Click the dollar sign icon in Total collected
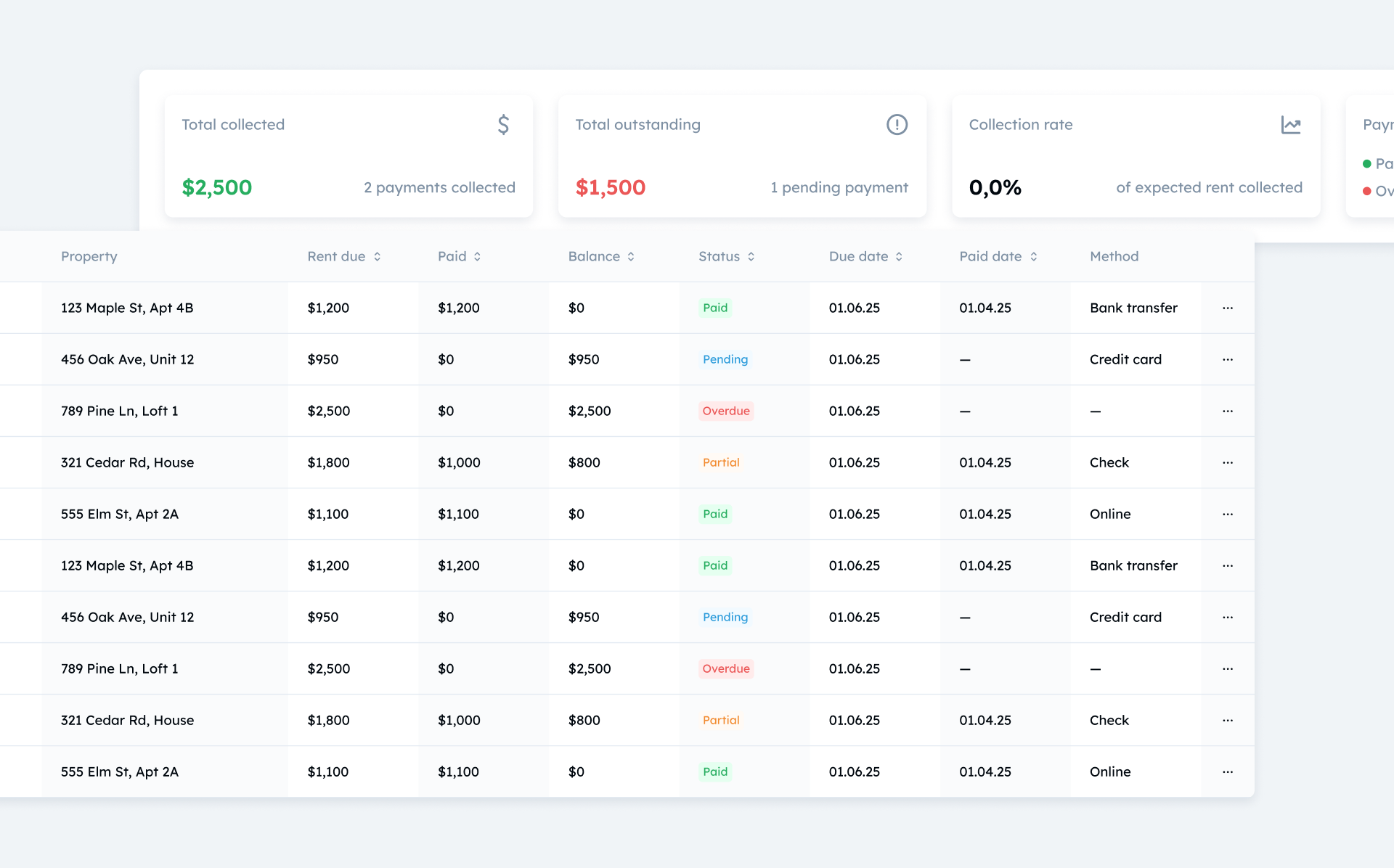This screenshot has height=868, width=1394. 503,125
